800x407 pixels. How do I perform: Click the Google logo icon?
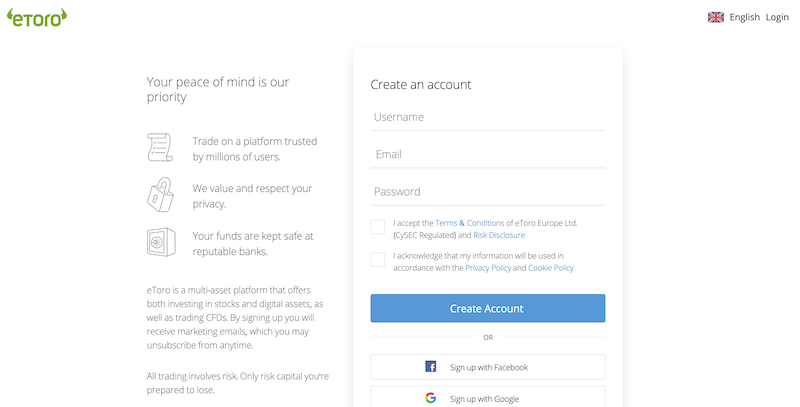tap(431, 398)
